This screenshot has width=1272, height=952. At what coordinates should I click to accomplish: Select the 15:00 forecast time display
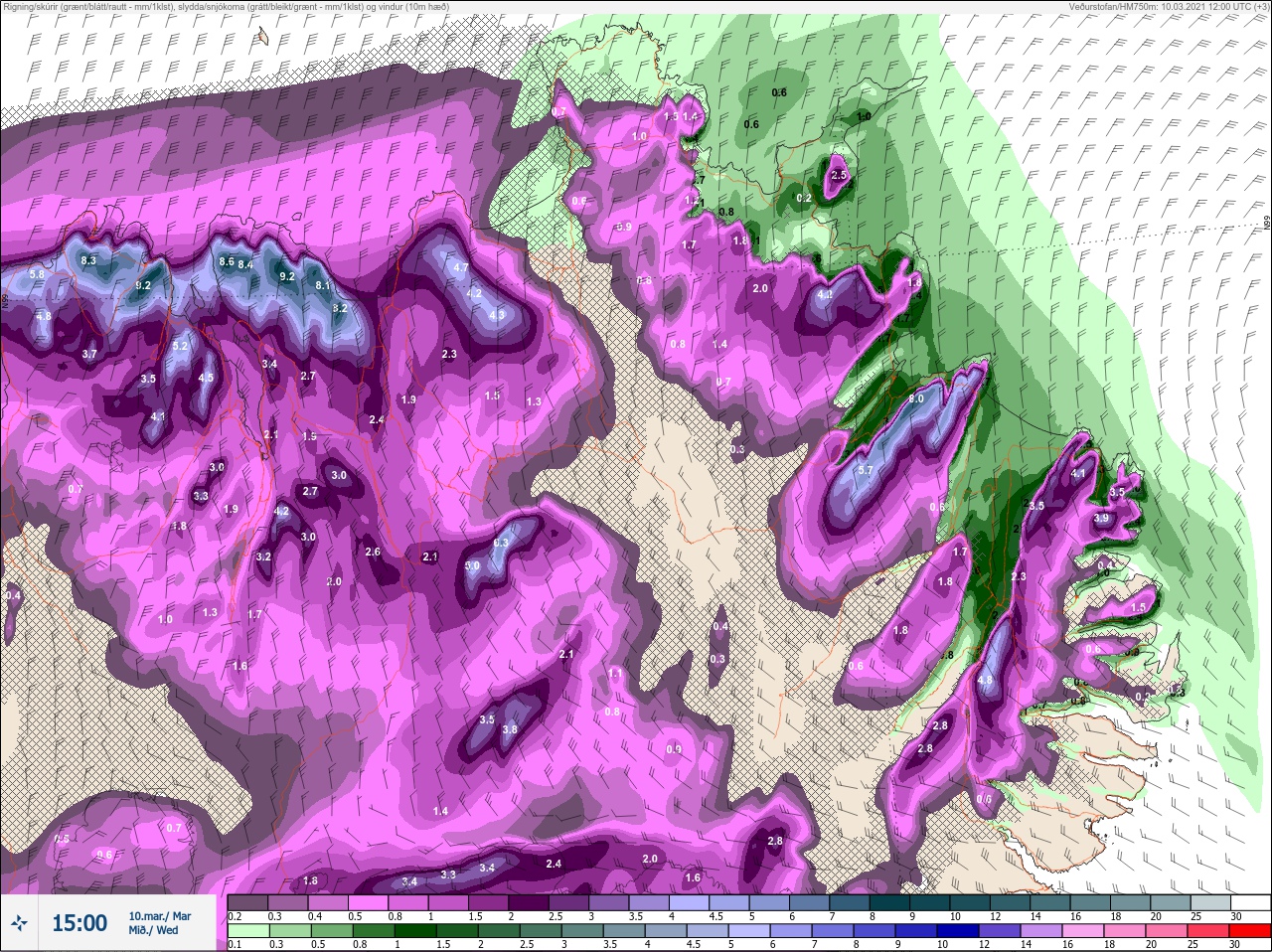[x=79, y=923]
